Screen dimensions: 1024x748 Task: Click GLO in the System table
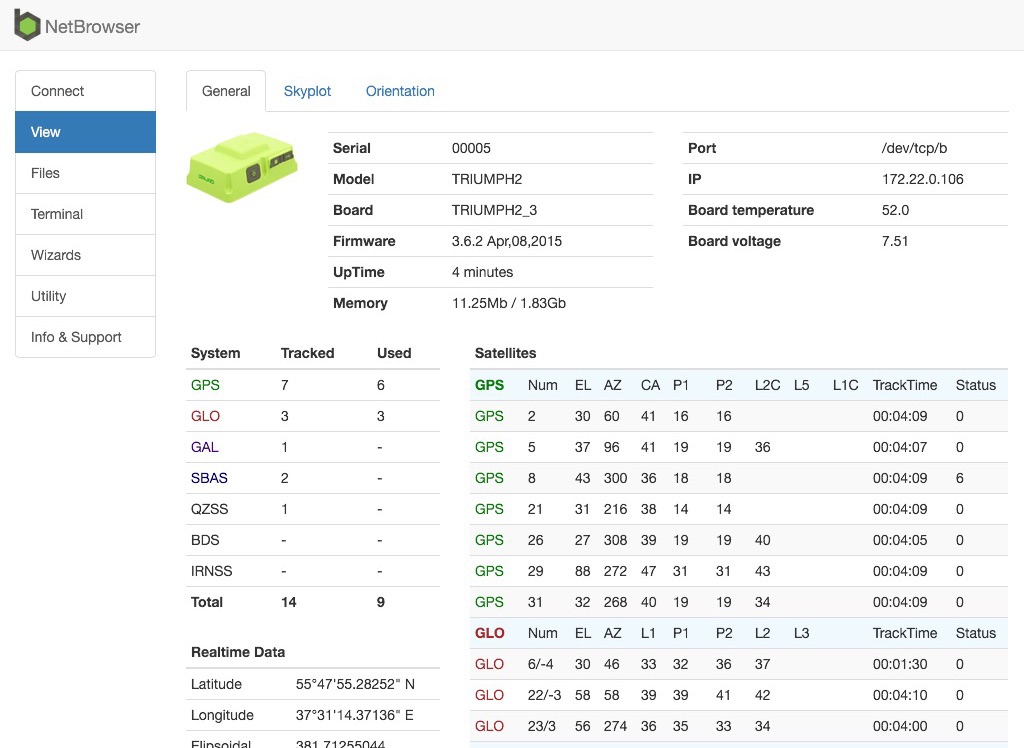[205, 416]
